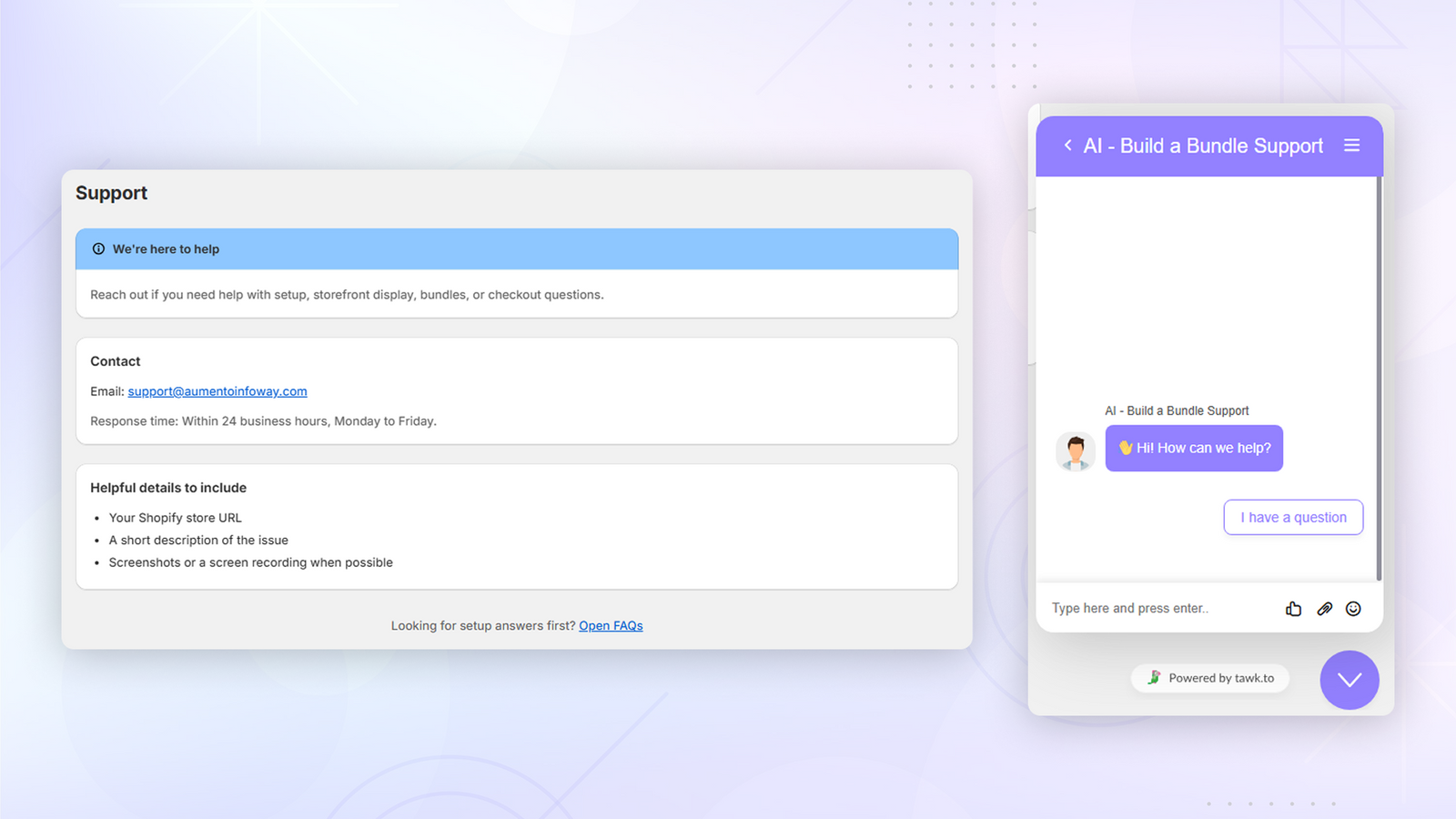Open FAQs link at the bottom

611,626
